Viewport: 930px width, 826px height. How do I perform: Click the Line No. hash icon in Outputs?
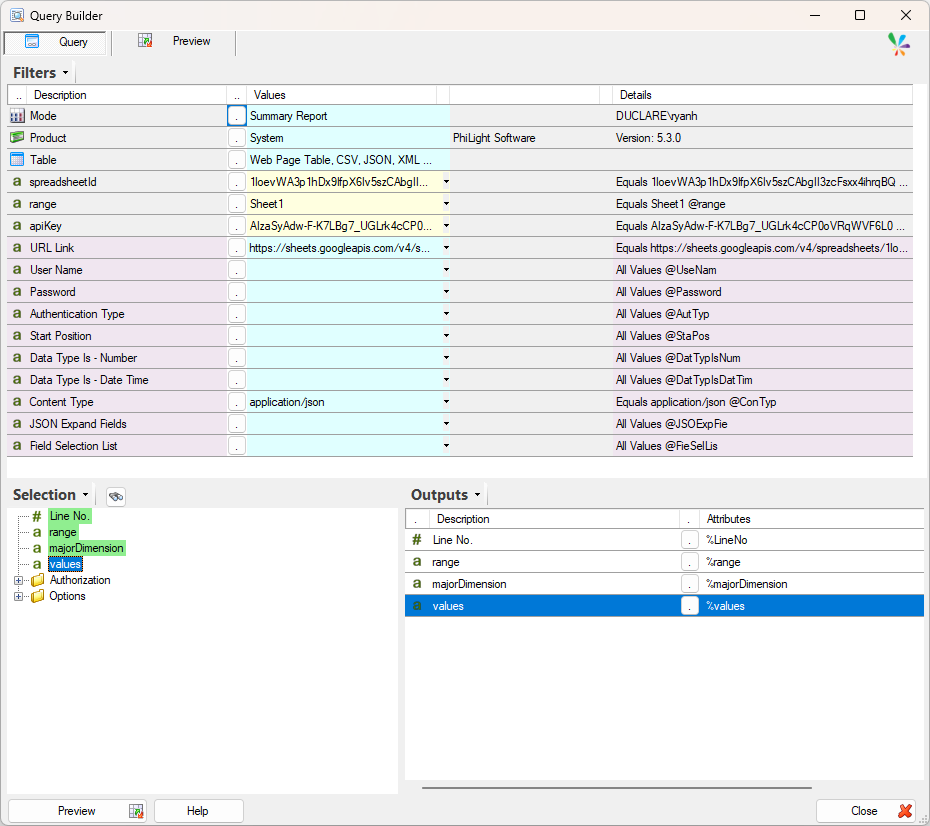tap(417, 540)
